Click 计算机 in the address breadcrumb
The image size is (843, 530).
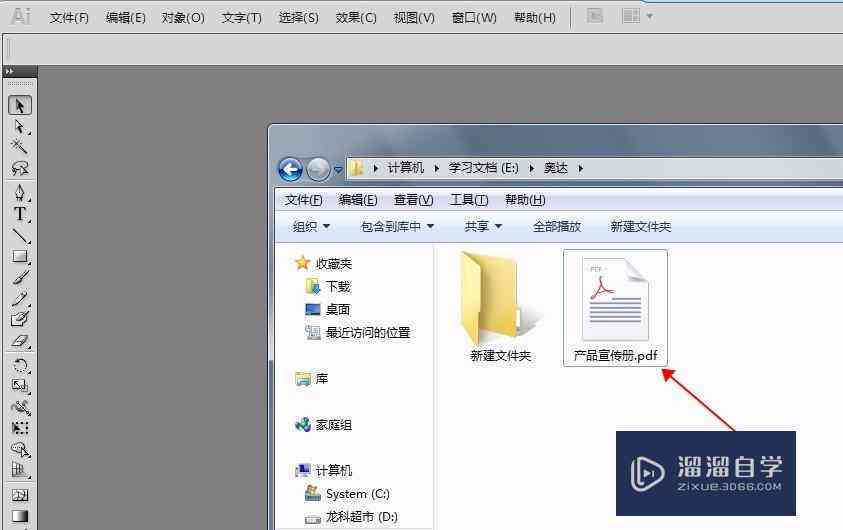point(406,168)
